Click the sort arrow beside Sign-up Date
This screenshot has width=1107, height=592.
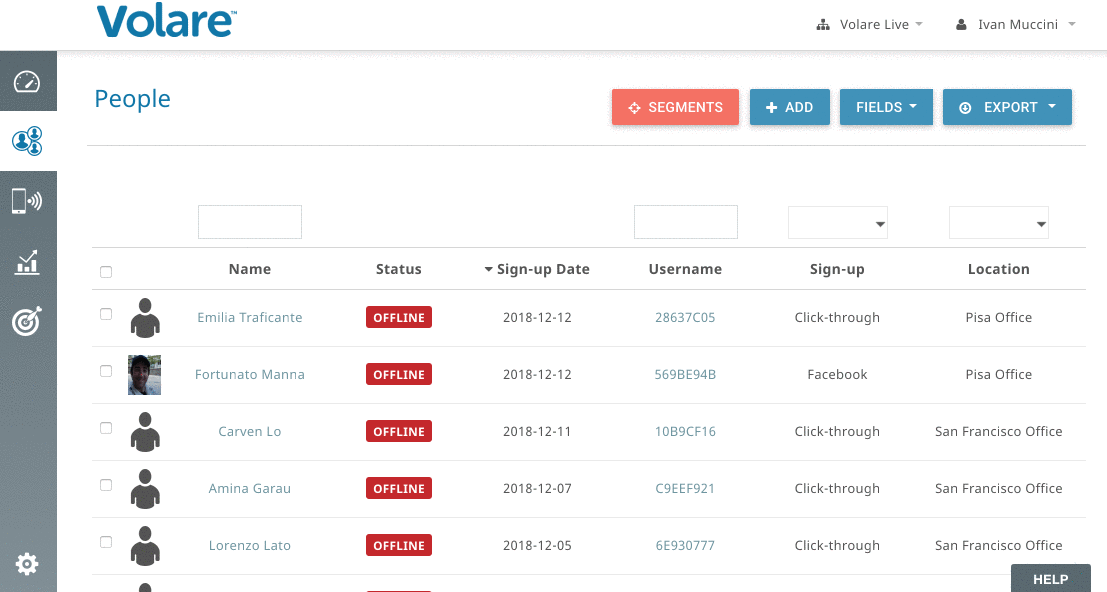[489, 270]
